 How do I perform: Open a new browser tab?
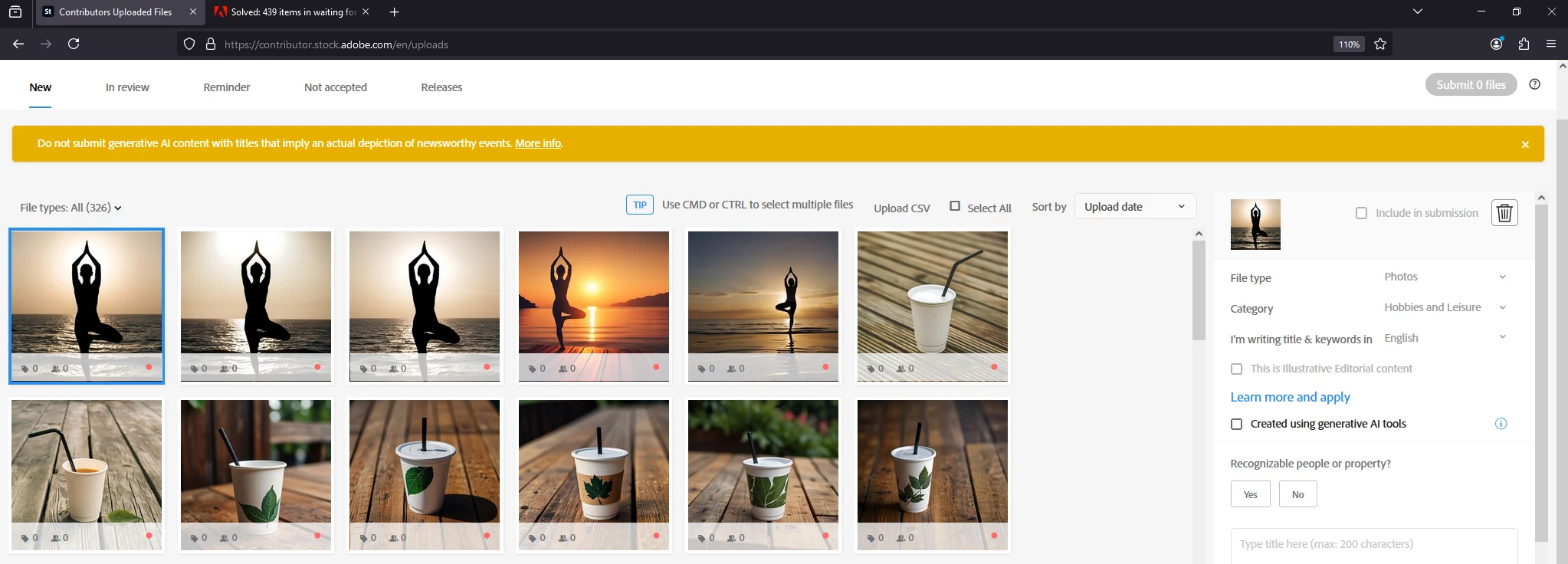pos(394,12)
